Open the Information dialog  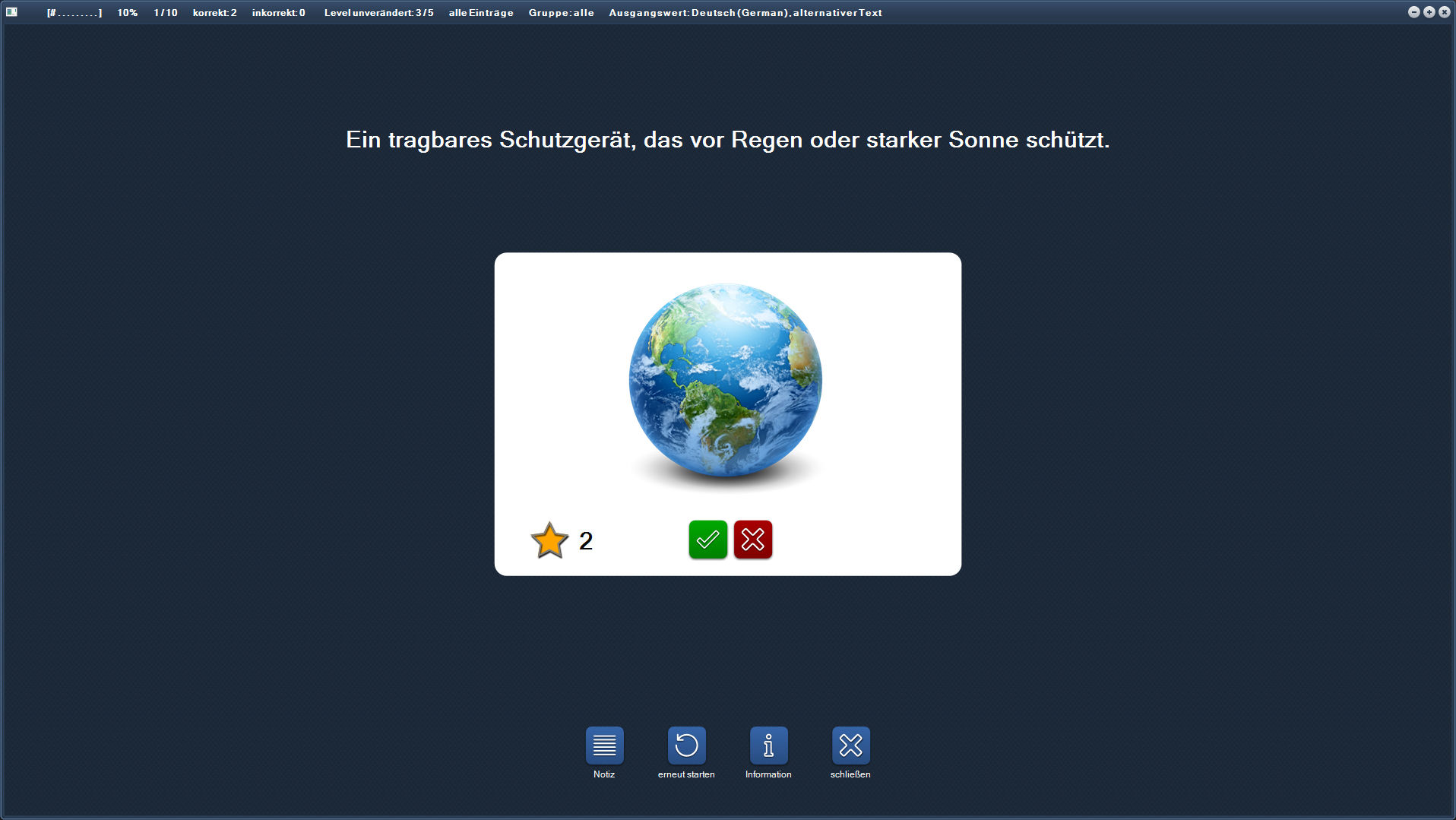tap(769, 746)
